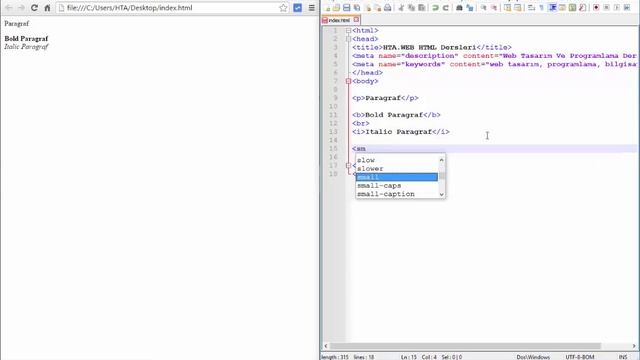
Task: Collapse the <body> fold marker on line 7
Action: (348, 81)
